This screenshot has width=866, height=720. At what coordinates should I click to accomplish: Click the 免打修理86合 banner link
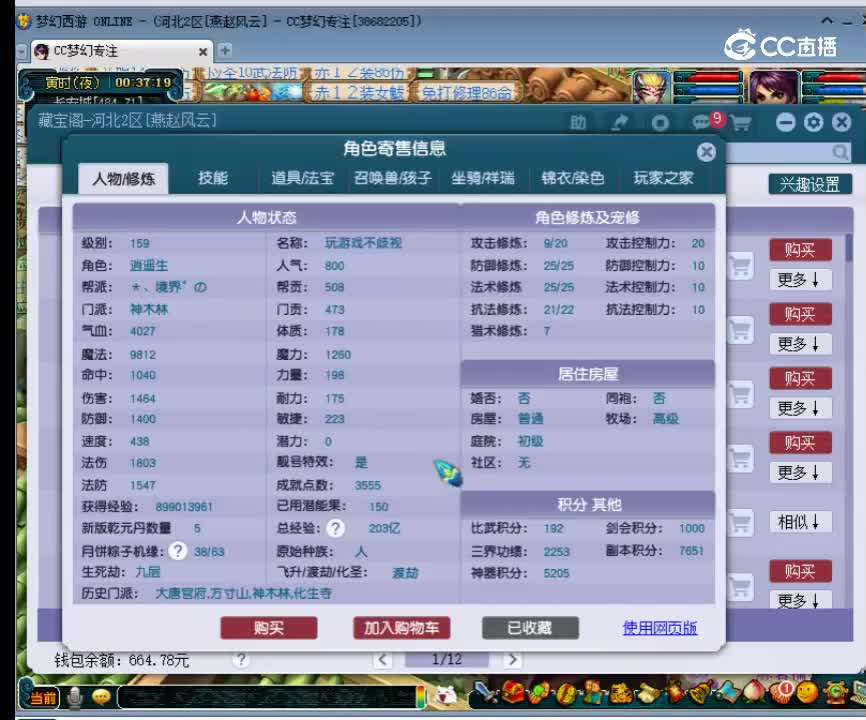pyautogui.click(x=467, y=92)
